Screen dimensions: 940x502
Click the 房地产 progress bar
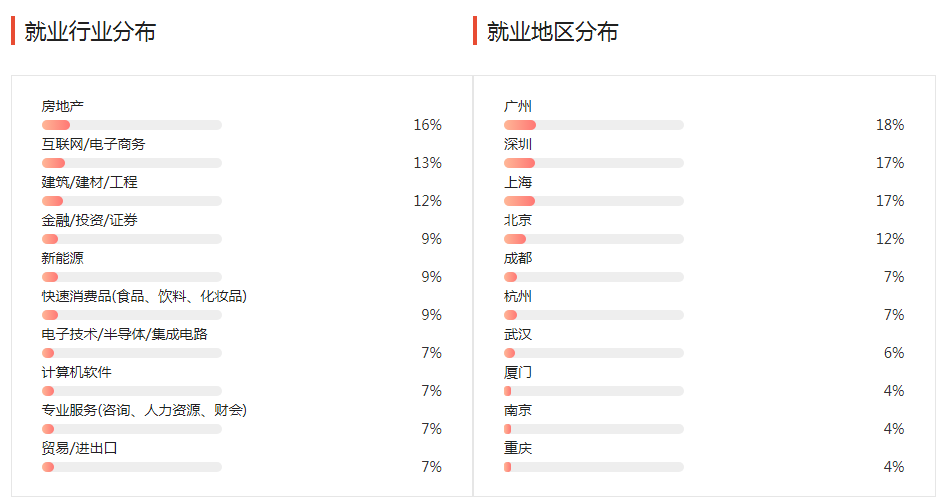(x=131, y=125)
